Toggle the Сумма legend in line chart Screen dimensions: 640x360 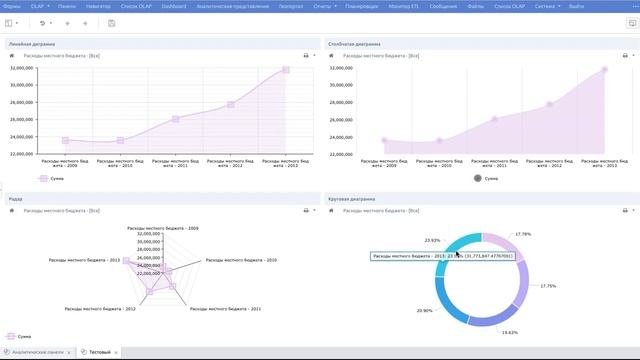tap(51, 178)
